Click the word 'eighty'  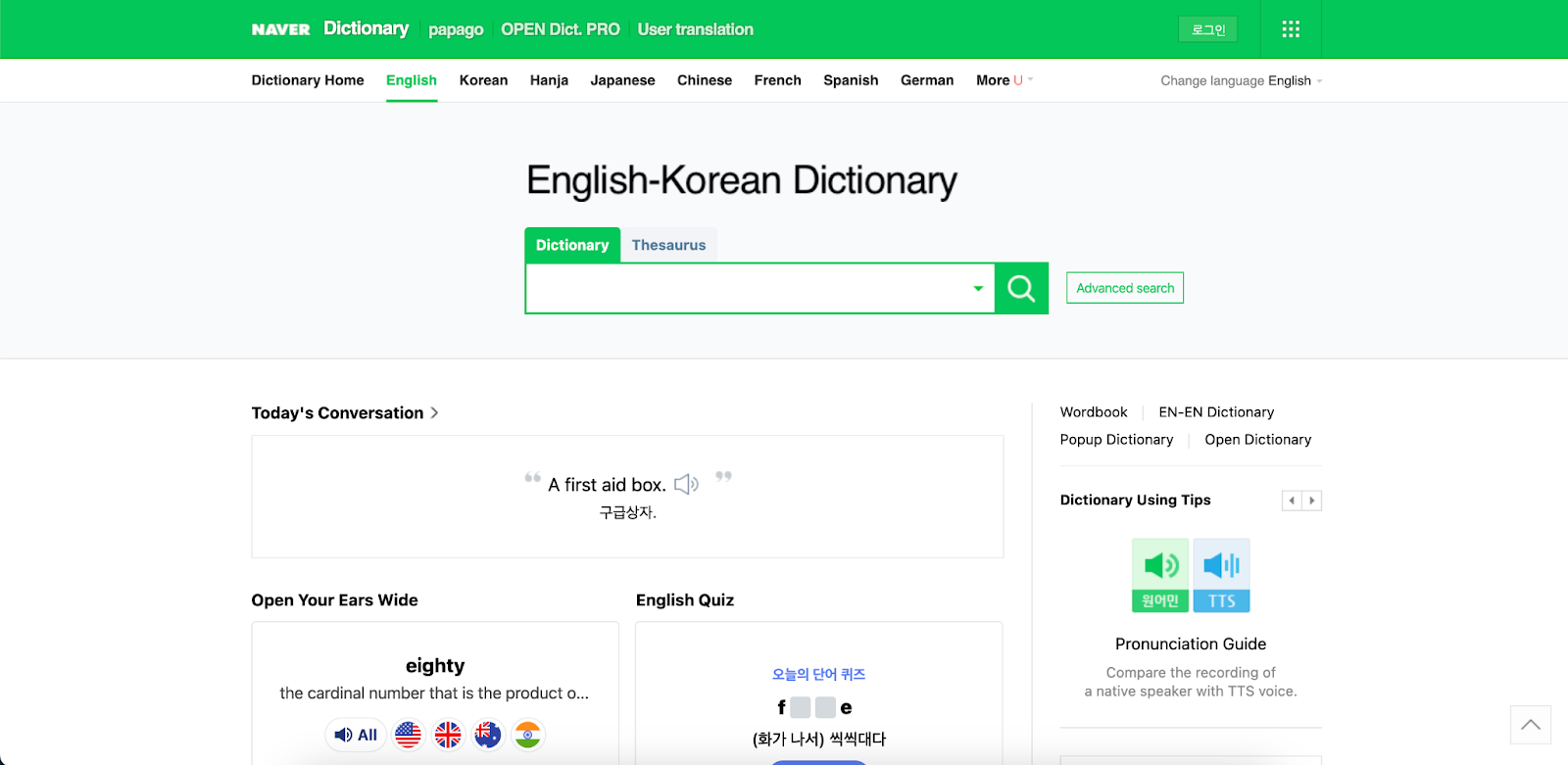pos(435,666)
